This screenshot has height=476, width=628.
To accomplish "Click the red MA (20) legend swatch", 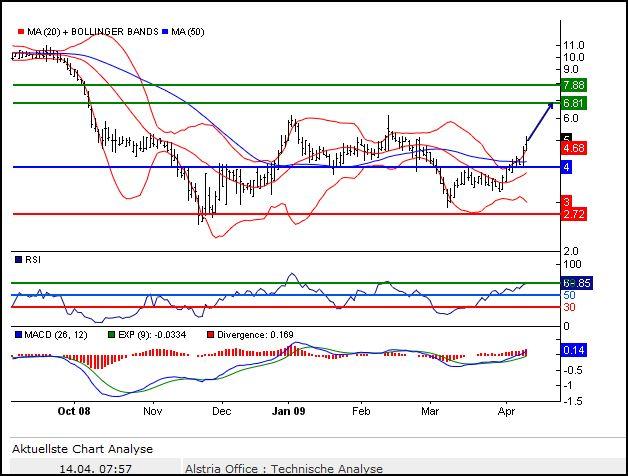I will click(x=21, y=31).
